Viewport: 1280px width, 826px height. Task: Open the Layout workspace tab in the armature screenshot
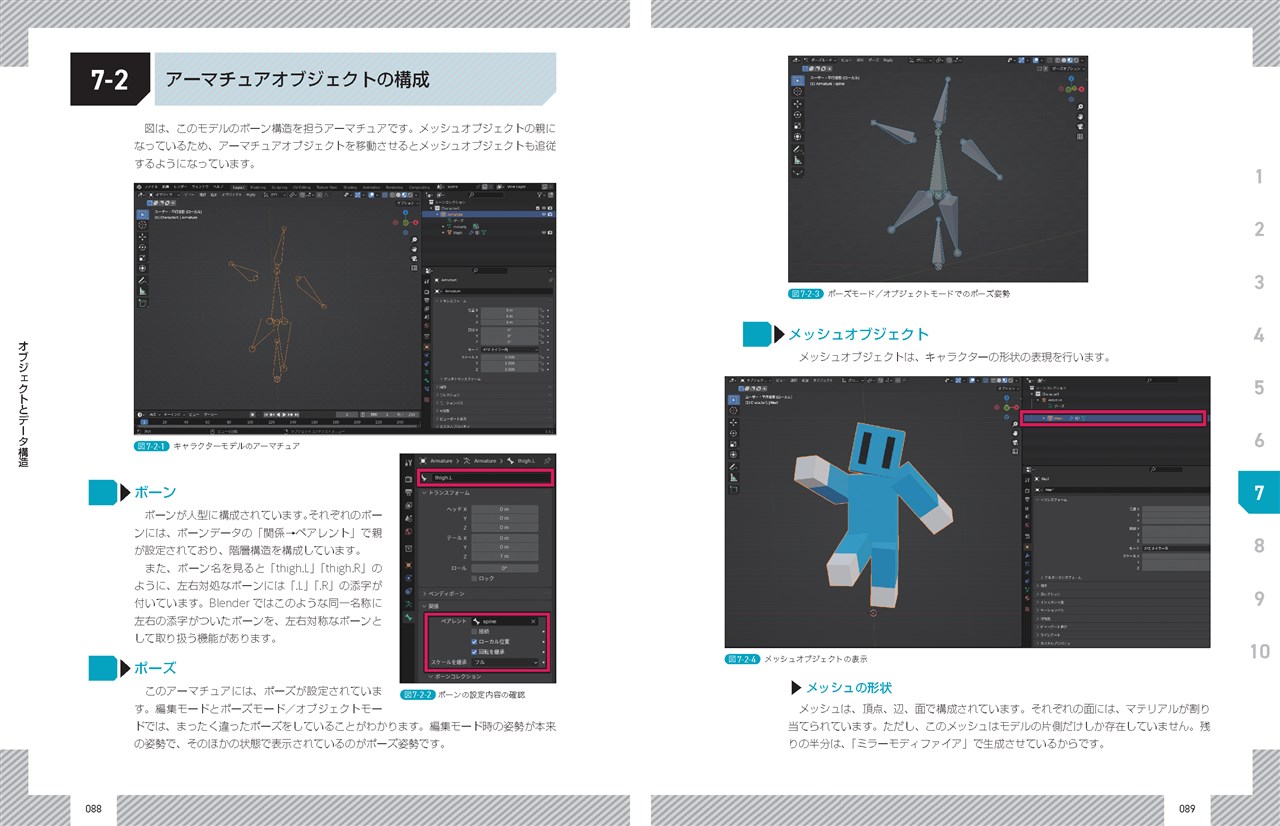coord(238,187)
